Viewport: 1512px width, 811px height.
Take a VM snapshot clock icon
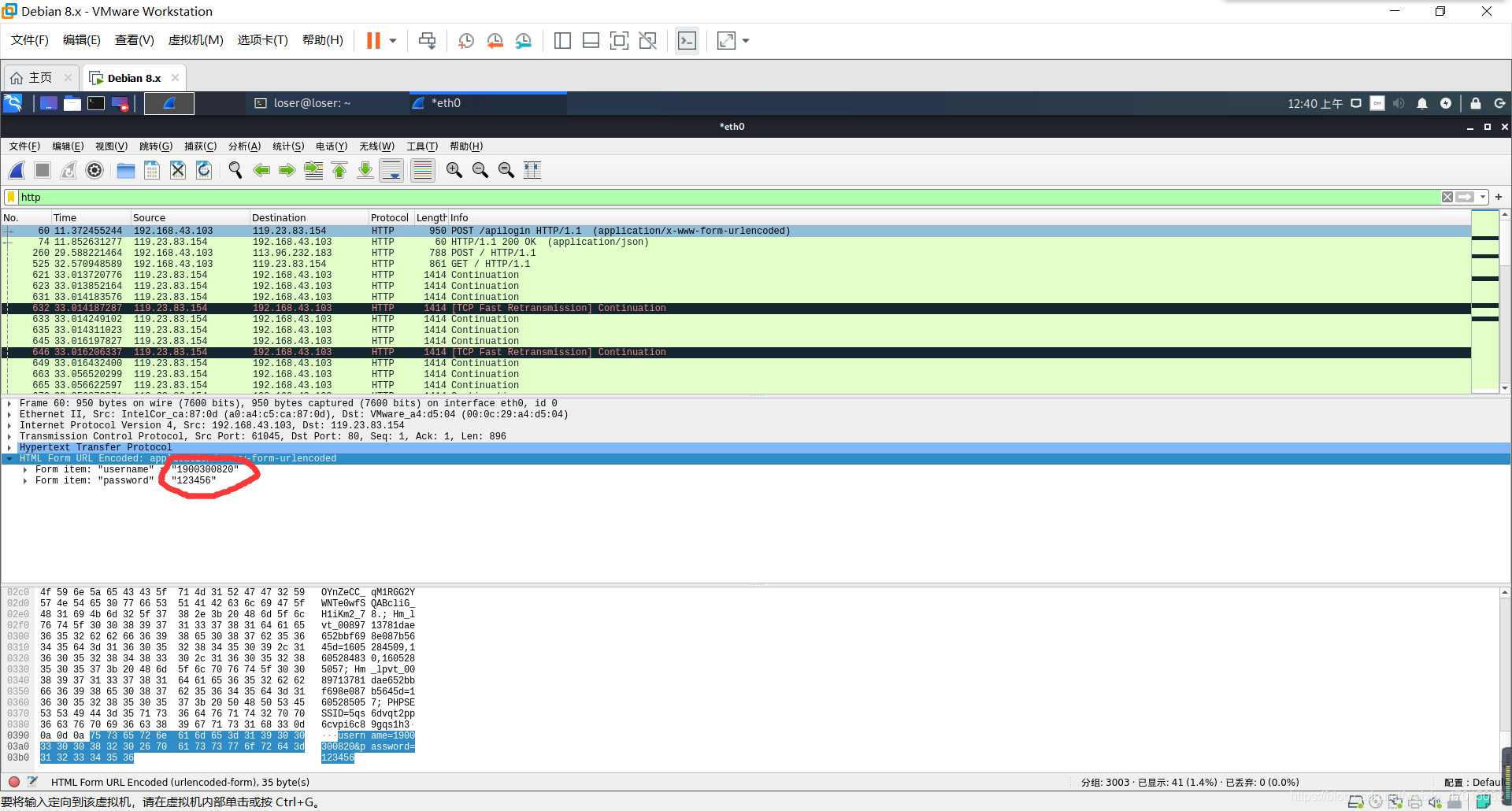tap(466, 40)
